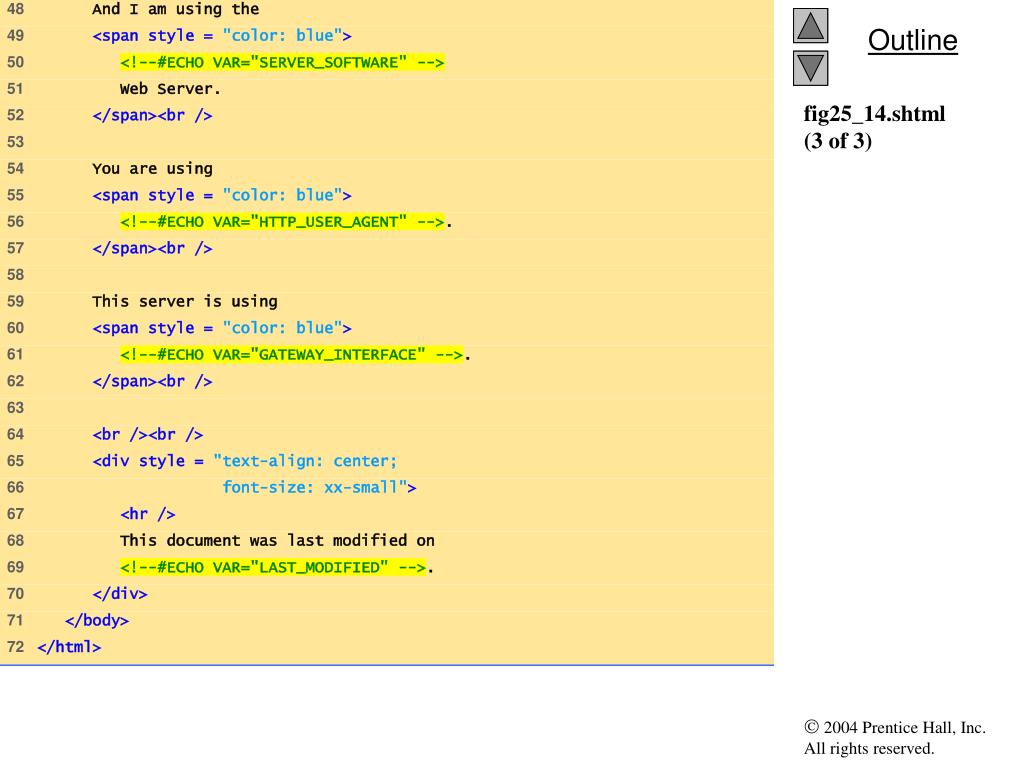Click the span style tag on line 60
The width and height of the screenshot is (1024, 768).
(x=222, y=328)
